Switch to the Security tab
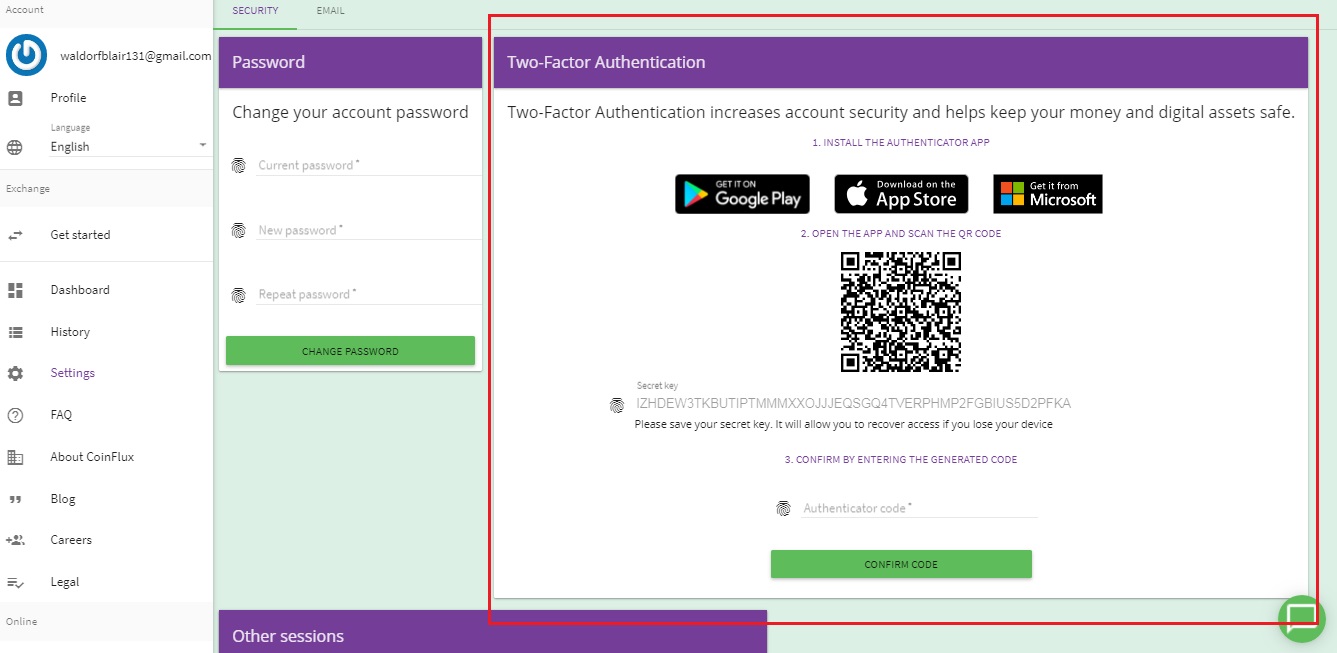The image size is (1337, 653). click(255, 11)
